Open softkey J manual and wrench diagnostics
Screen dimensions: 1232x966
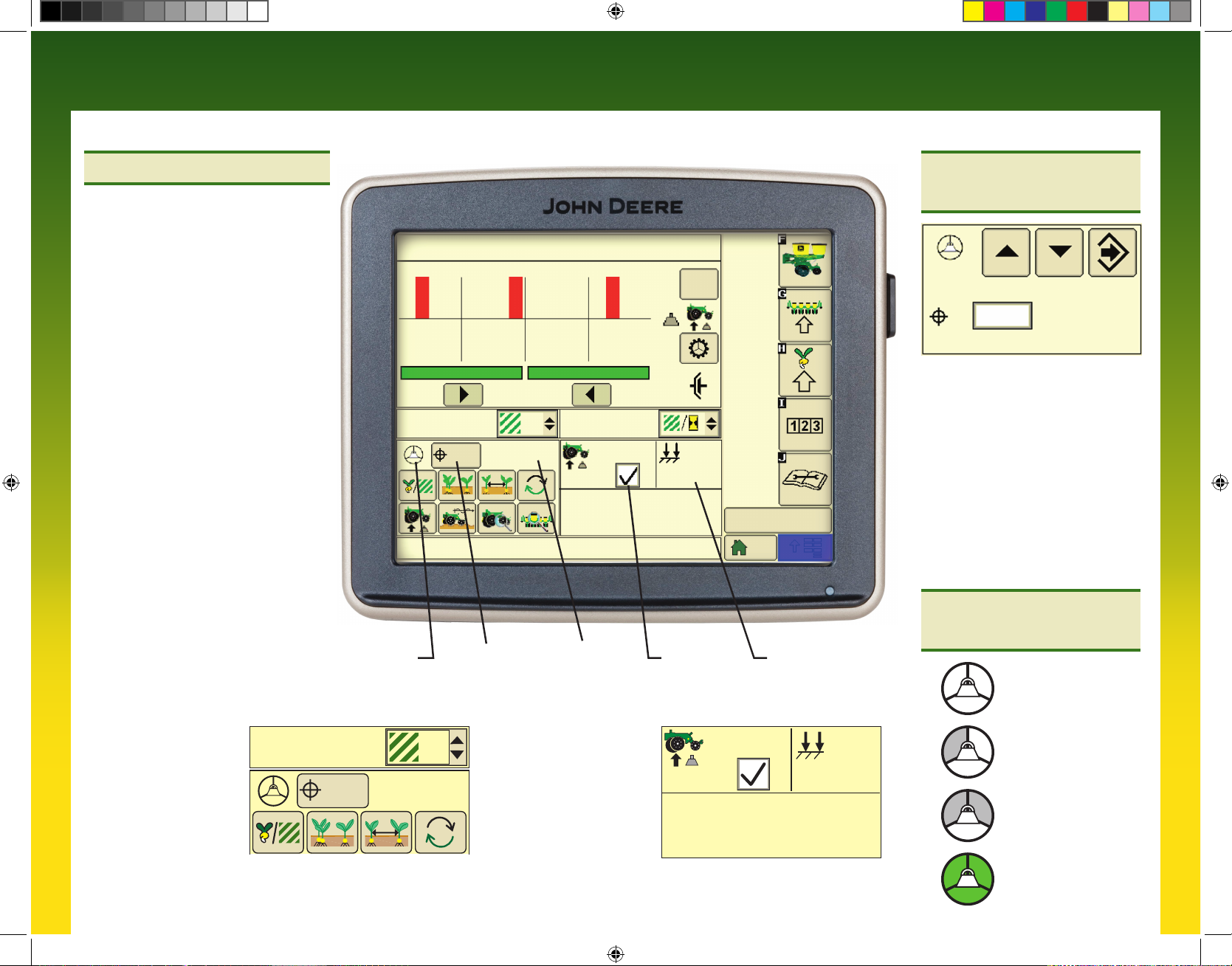click(805, 480)
